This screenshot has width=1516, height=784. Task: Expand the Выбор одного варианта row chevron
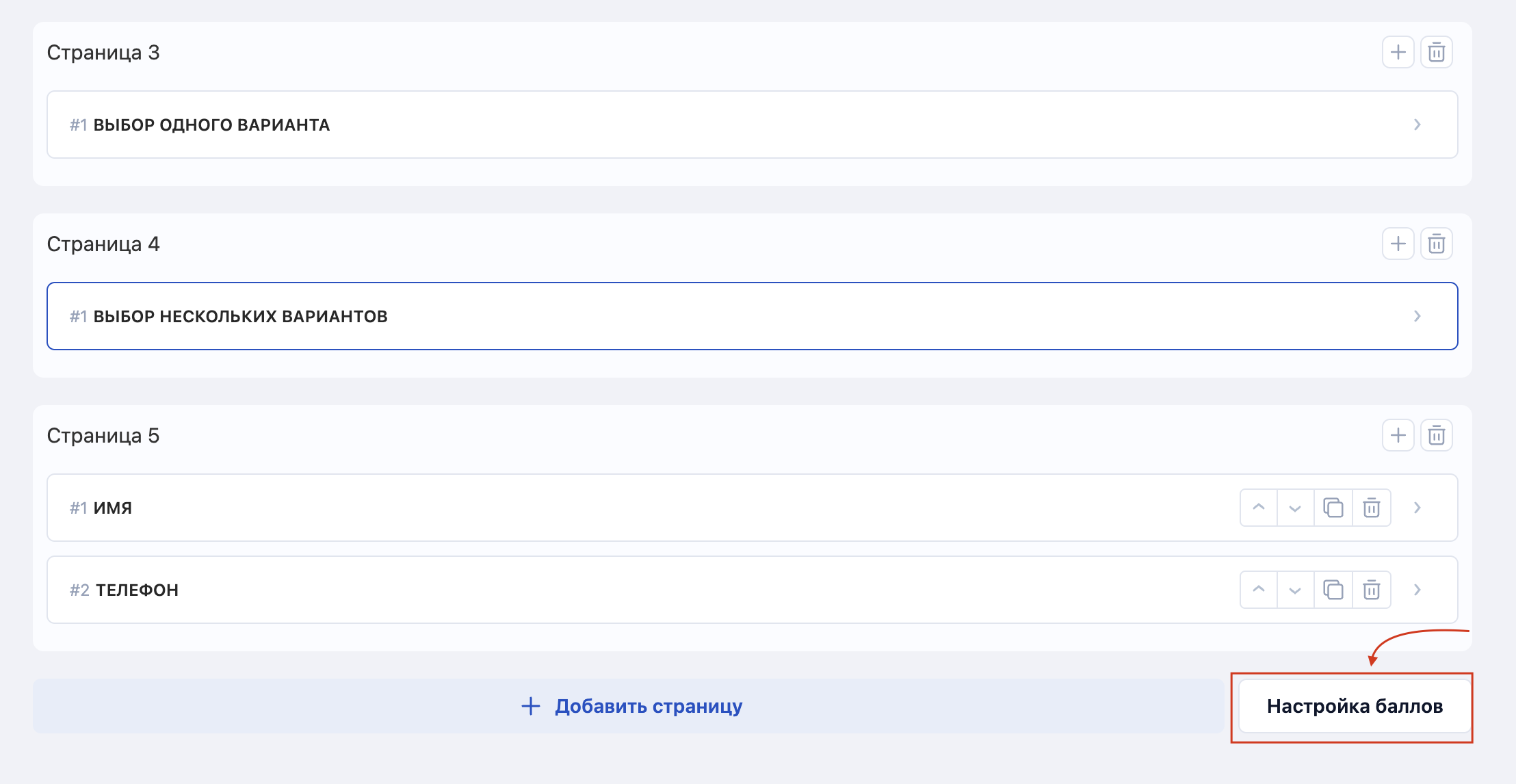[x=1417, y=125]
